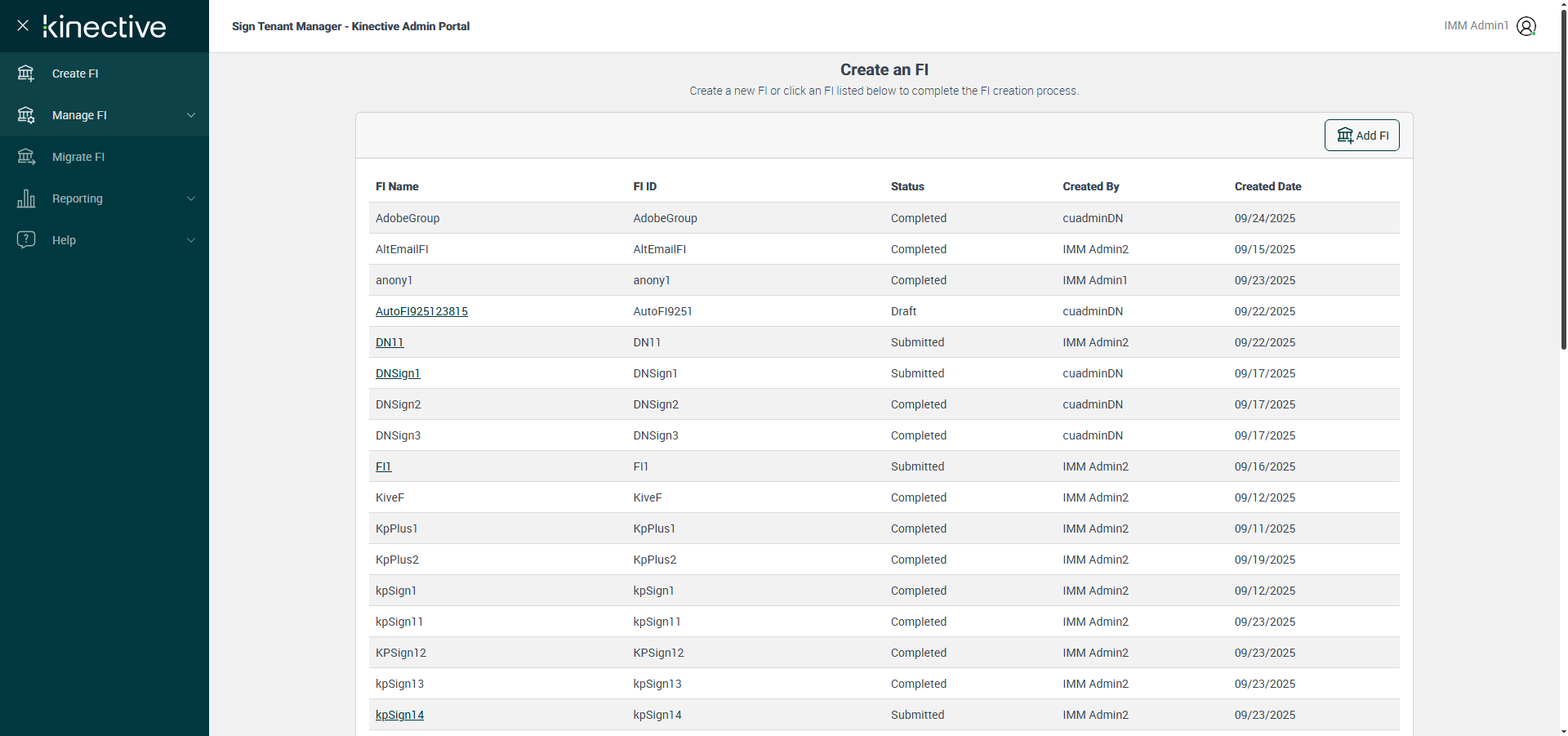The height and width of the screenshot is (736, 1568).
Task: Expand the Manage FI submenu chevron
Action: (x=191, y=115)
